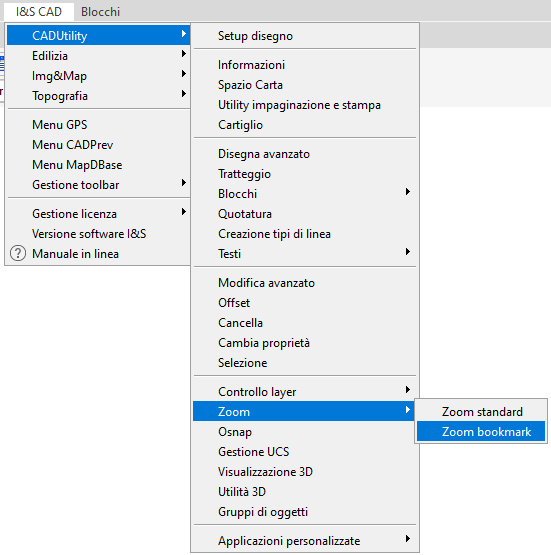Choose Zoom standard
This screenshot has width=551, height=555.
pyautogui.click(x=481, y=412)
